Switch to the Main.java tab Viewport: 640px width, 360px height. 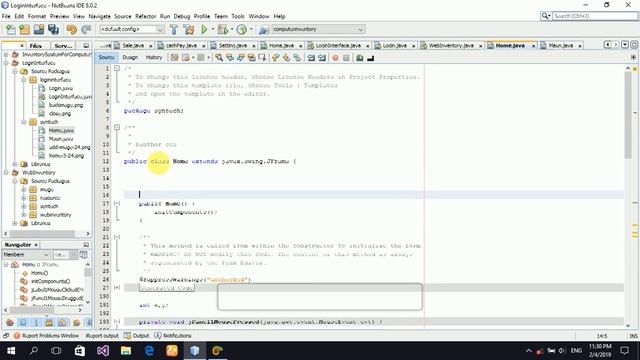point(560,46)
